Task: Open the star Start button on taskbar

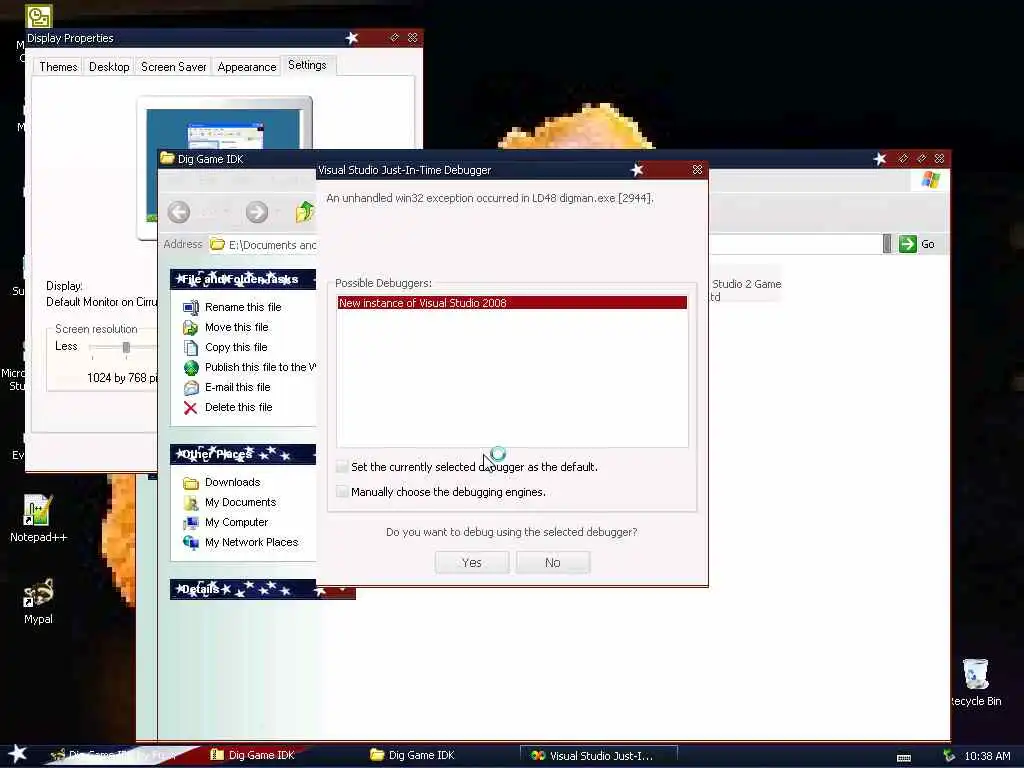Action: (x=17, y=754)
